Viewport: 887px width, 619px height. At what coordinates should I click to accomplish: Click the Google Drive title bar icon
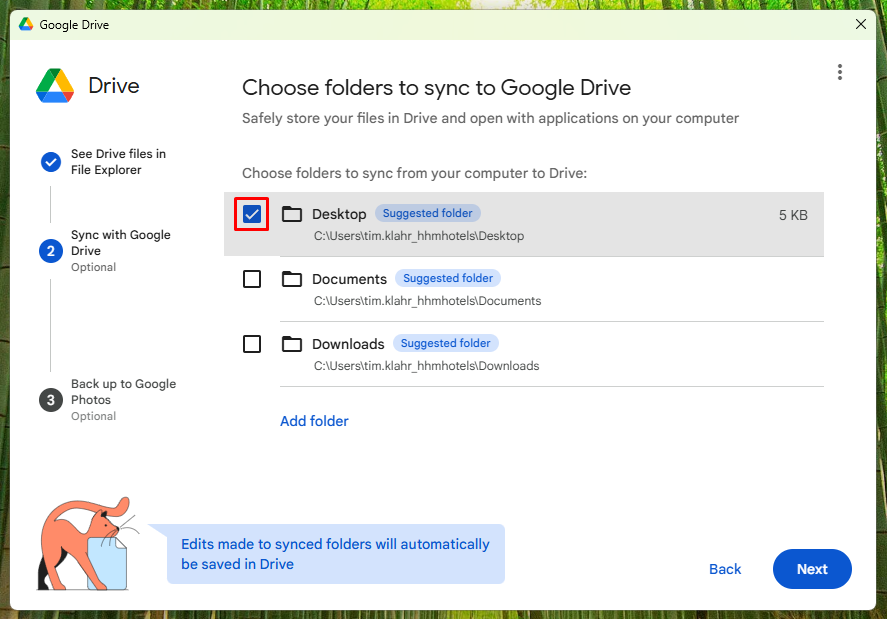(26, 24)
